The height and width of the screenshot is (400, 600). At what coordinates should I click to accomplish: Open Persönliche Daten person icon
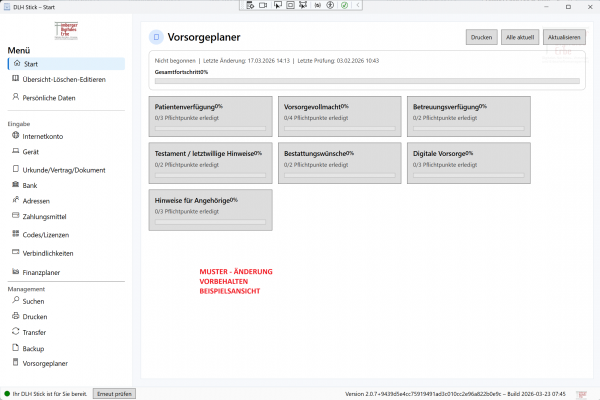pos(14,98)
